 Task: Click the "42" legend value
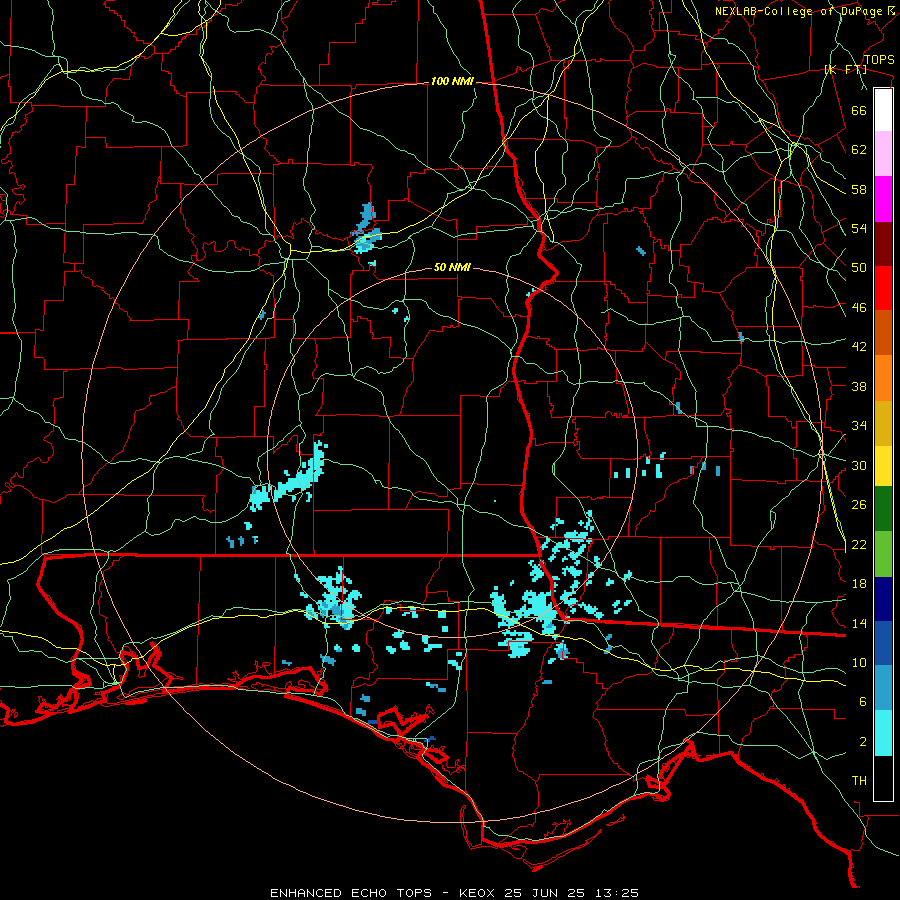pyautogui.click(x=859, y=347)
